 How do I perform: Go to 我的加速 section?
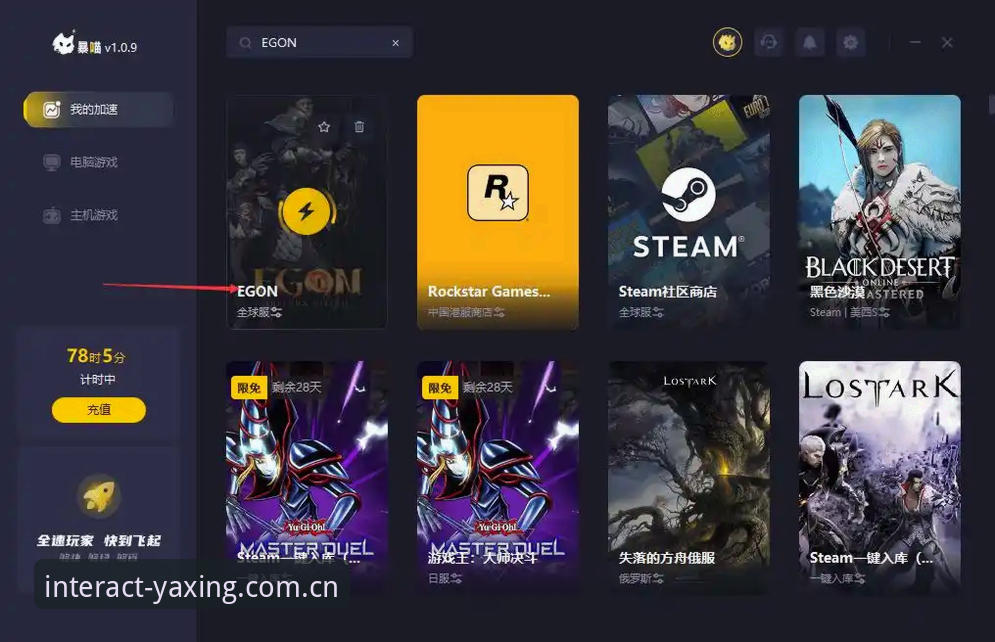pyautogui.click(x=98, y=109)
